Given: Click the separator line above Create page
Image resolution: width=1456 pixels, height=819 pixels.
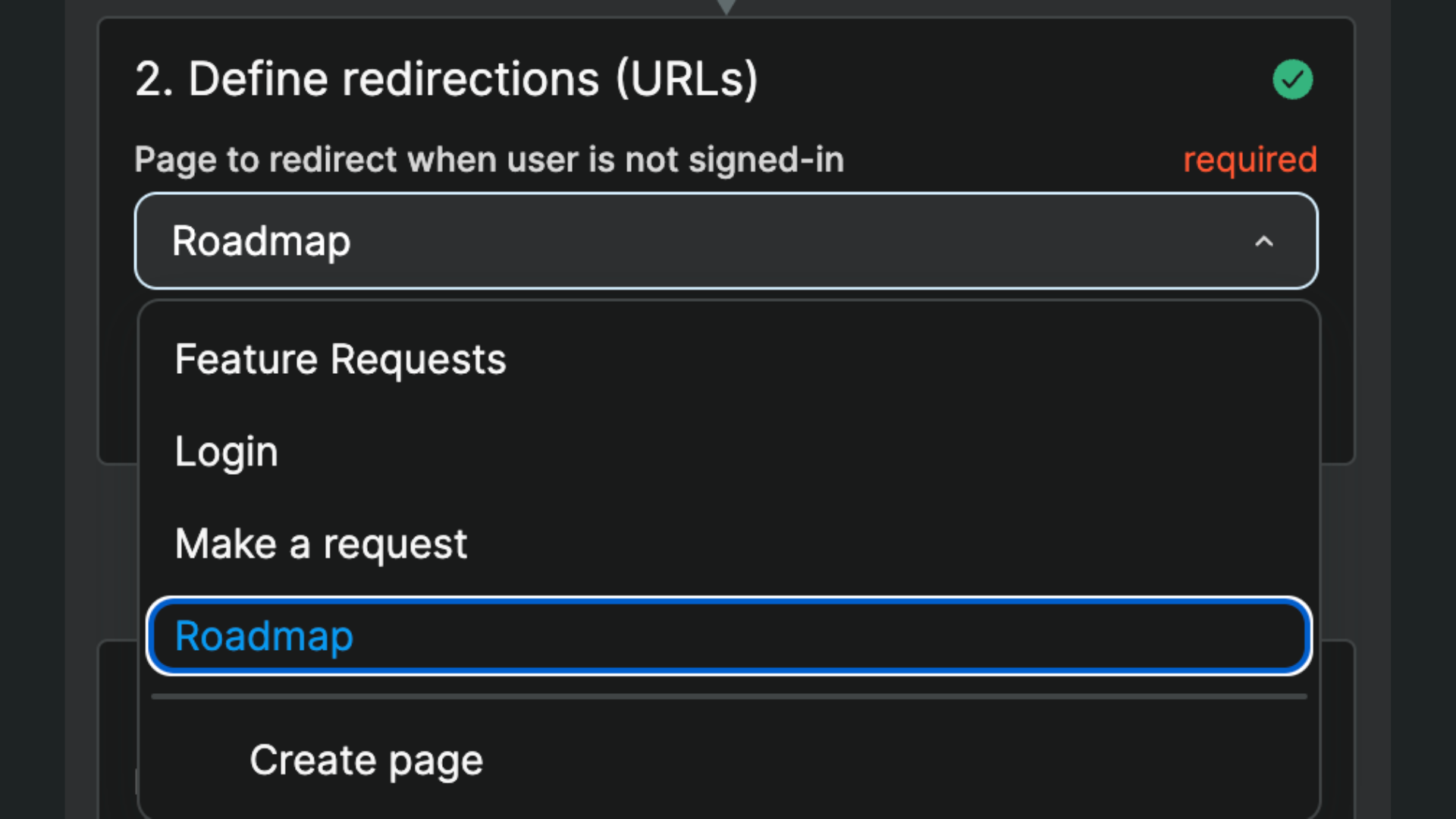Looking at the screenshot, I should tap(728, 697).
